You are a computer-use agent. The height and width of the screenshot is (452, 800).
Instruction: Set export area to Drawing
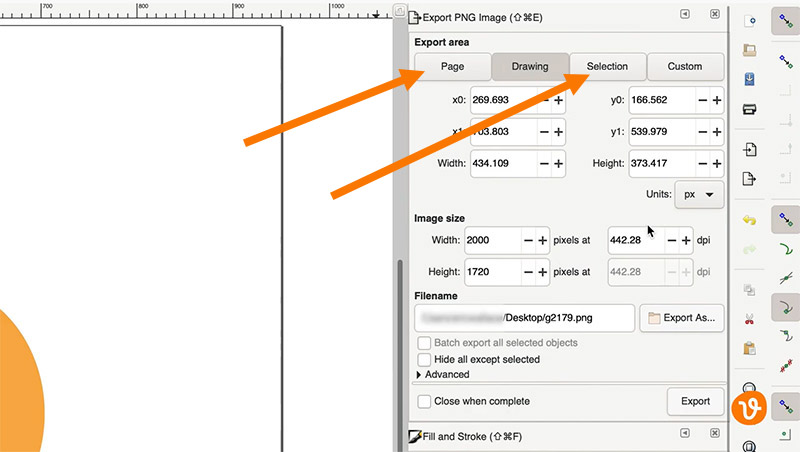click(x=530, y=66)
